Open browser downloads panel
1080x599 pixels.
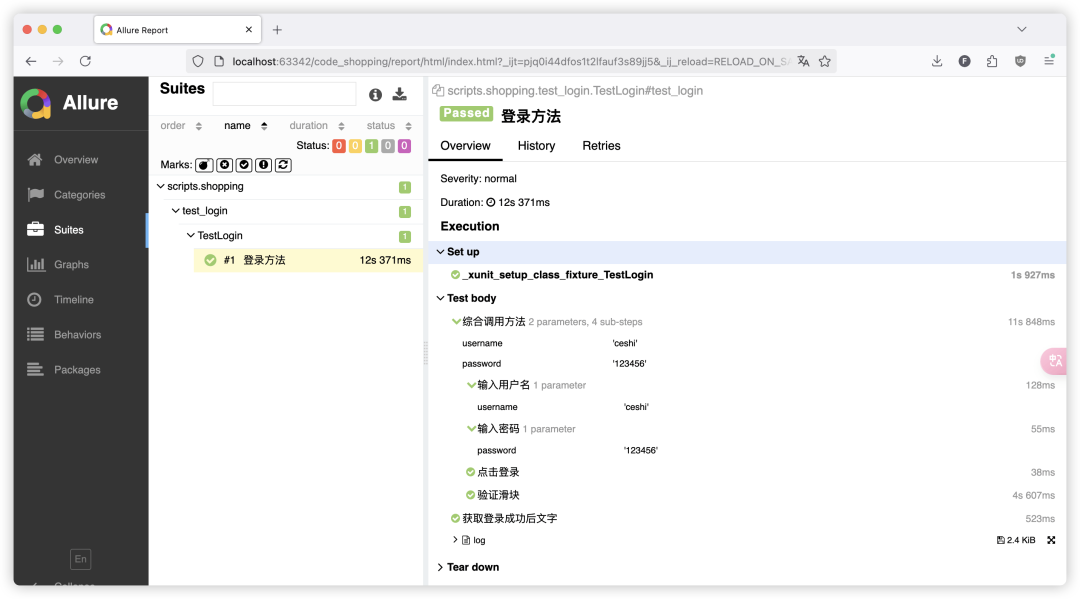[937, 61]
